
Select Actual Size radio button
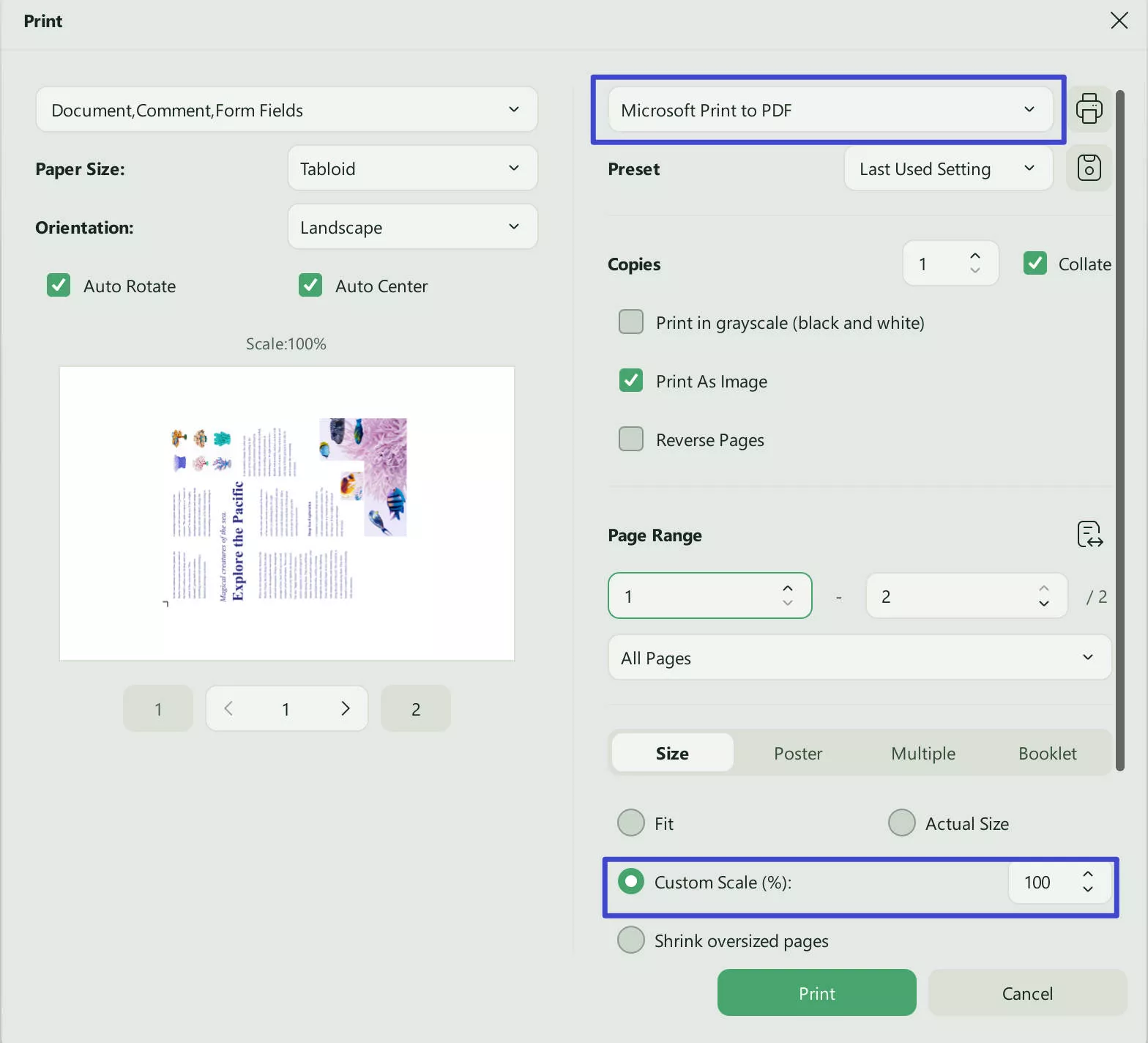click(902, 823)
